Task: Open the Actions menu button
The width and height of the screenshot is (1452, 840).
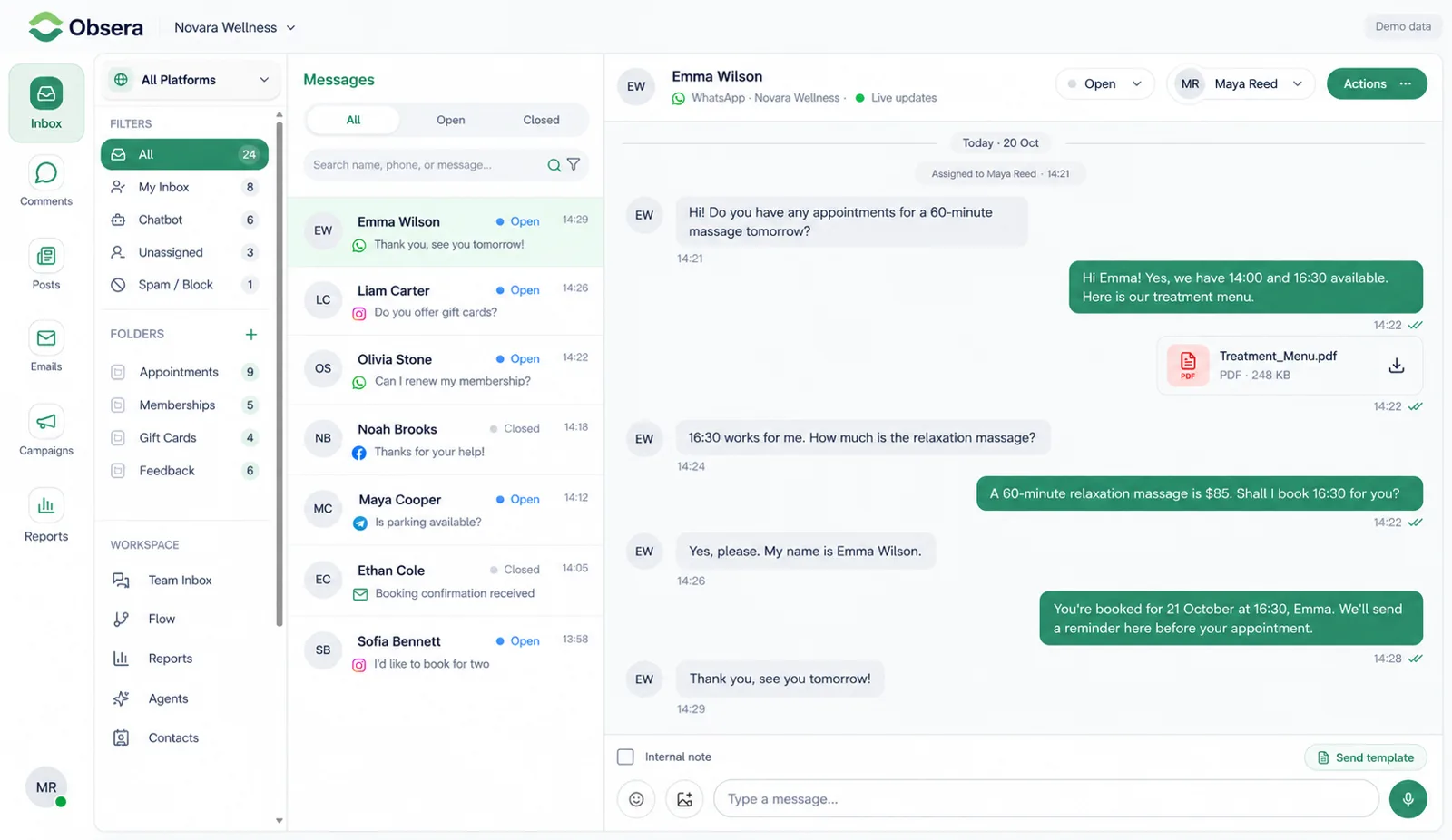Action: click(1377, 83)
